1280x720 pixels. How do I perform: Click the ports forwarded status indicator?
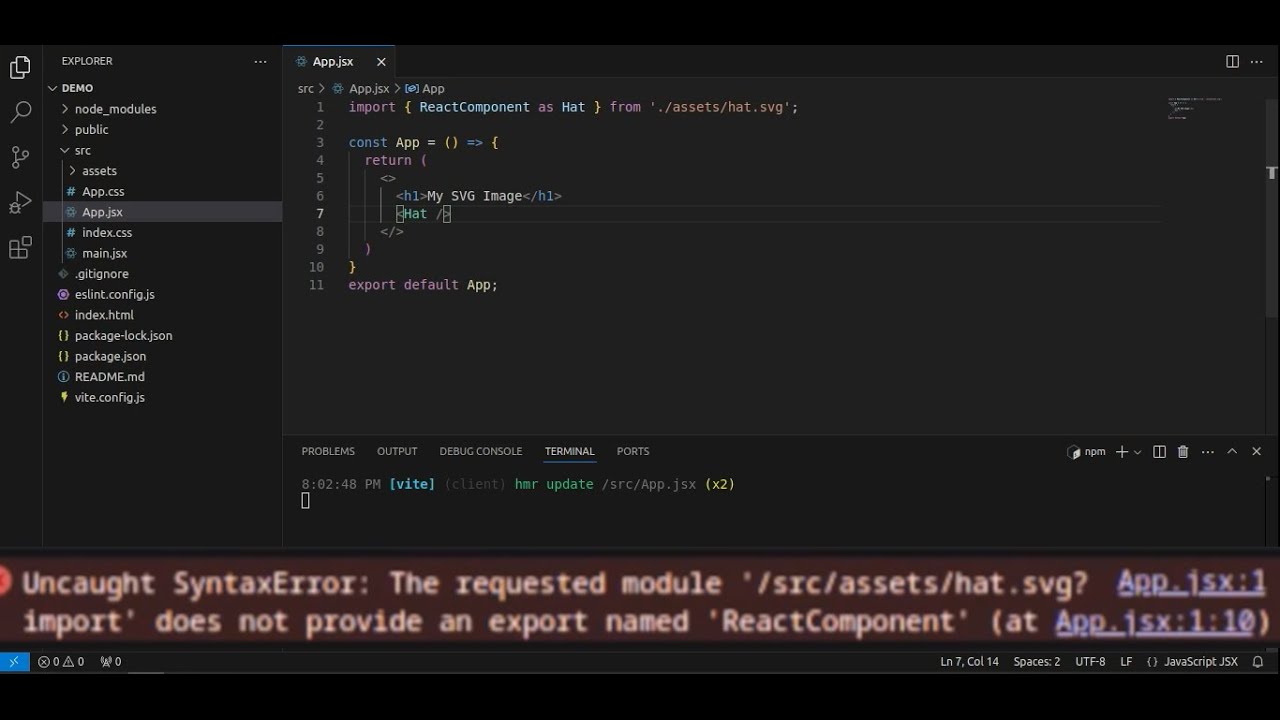coord(111,661)
